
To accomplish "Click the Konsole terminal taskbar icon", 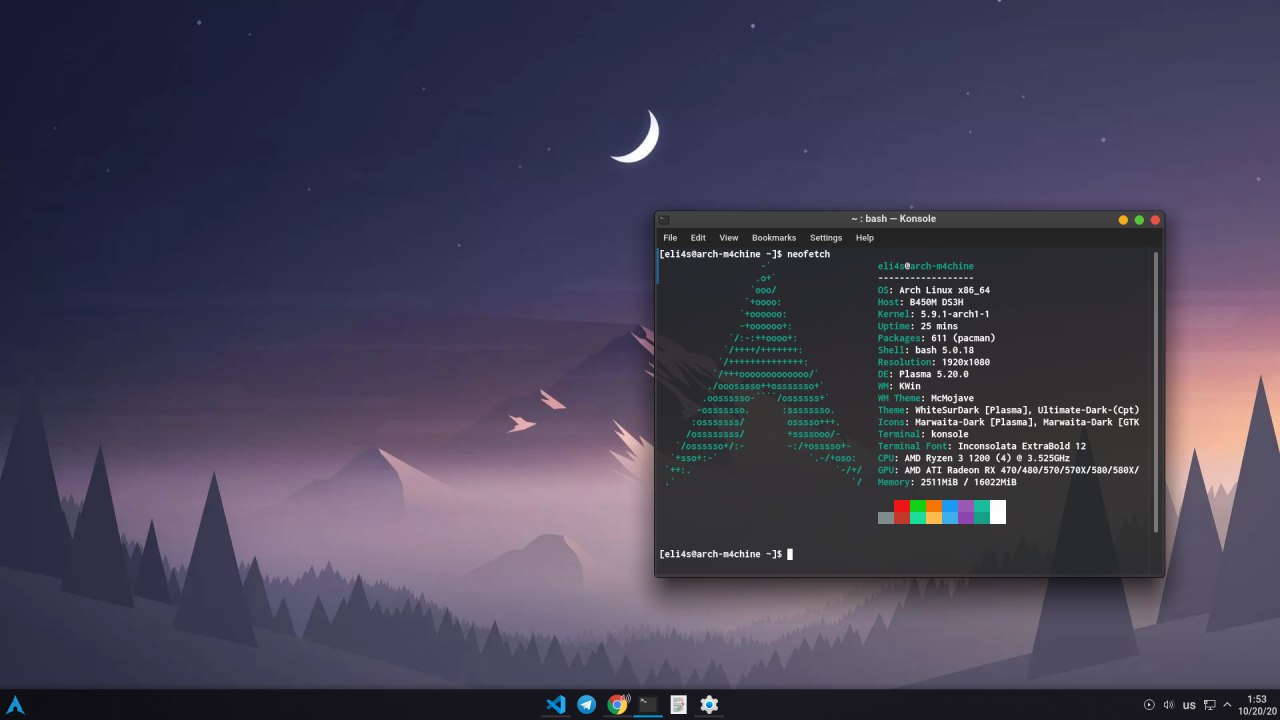I will (x=648, y=705).
